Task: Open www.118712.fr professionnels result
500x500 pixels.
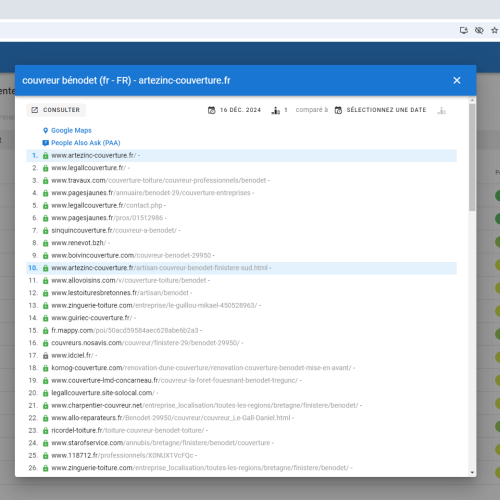Action: click(x=122, y=455)
